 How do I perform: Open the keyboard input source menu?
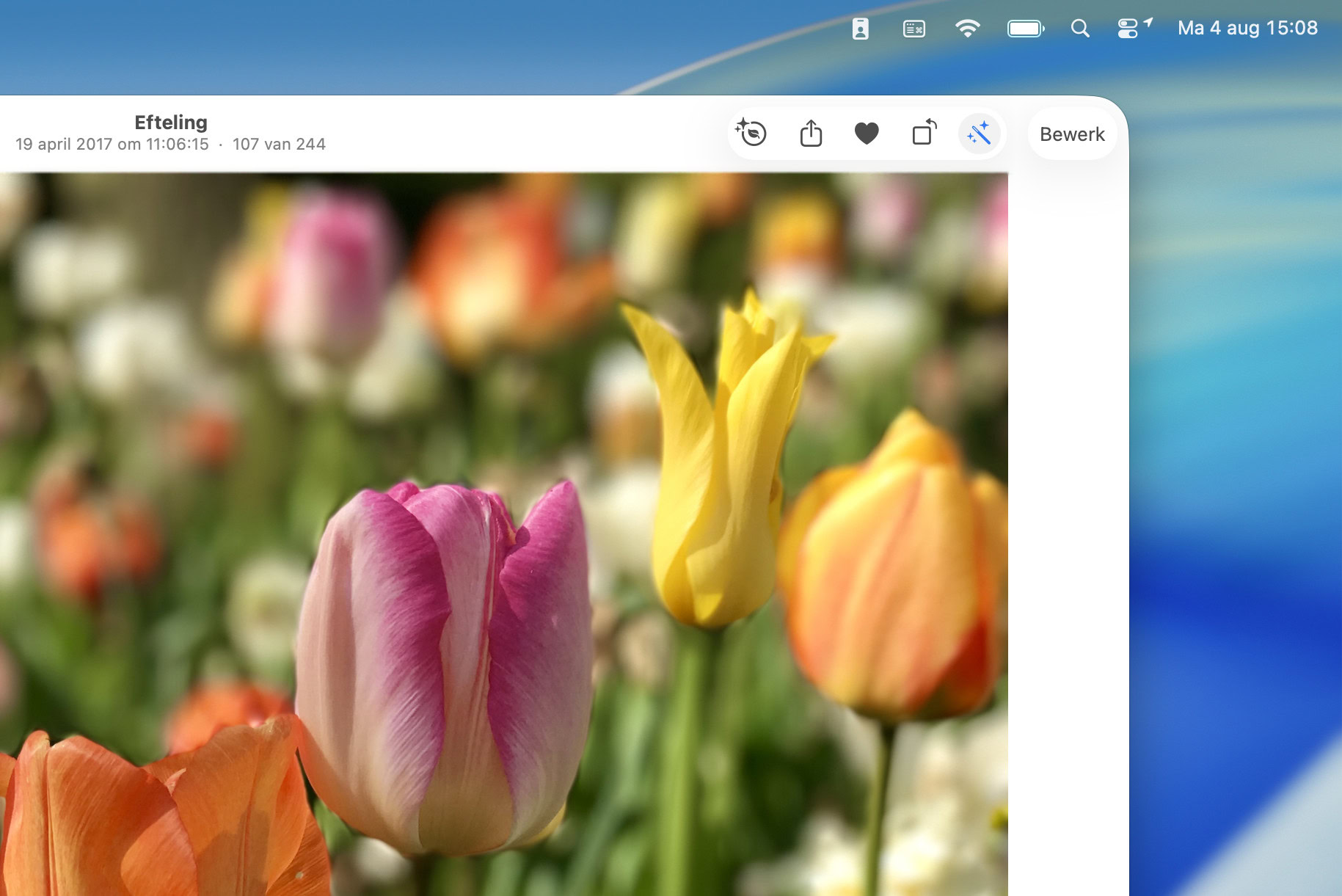click(x=913, y=29)
